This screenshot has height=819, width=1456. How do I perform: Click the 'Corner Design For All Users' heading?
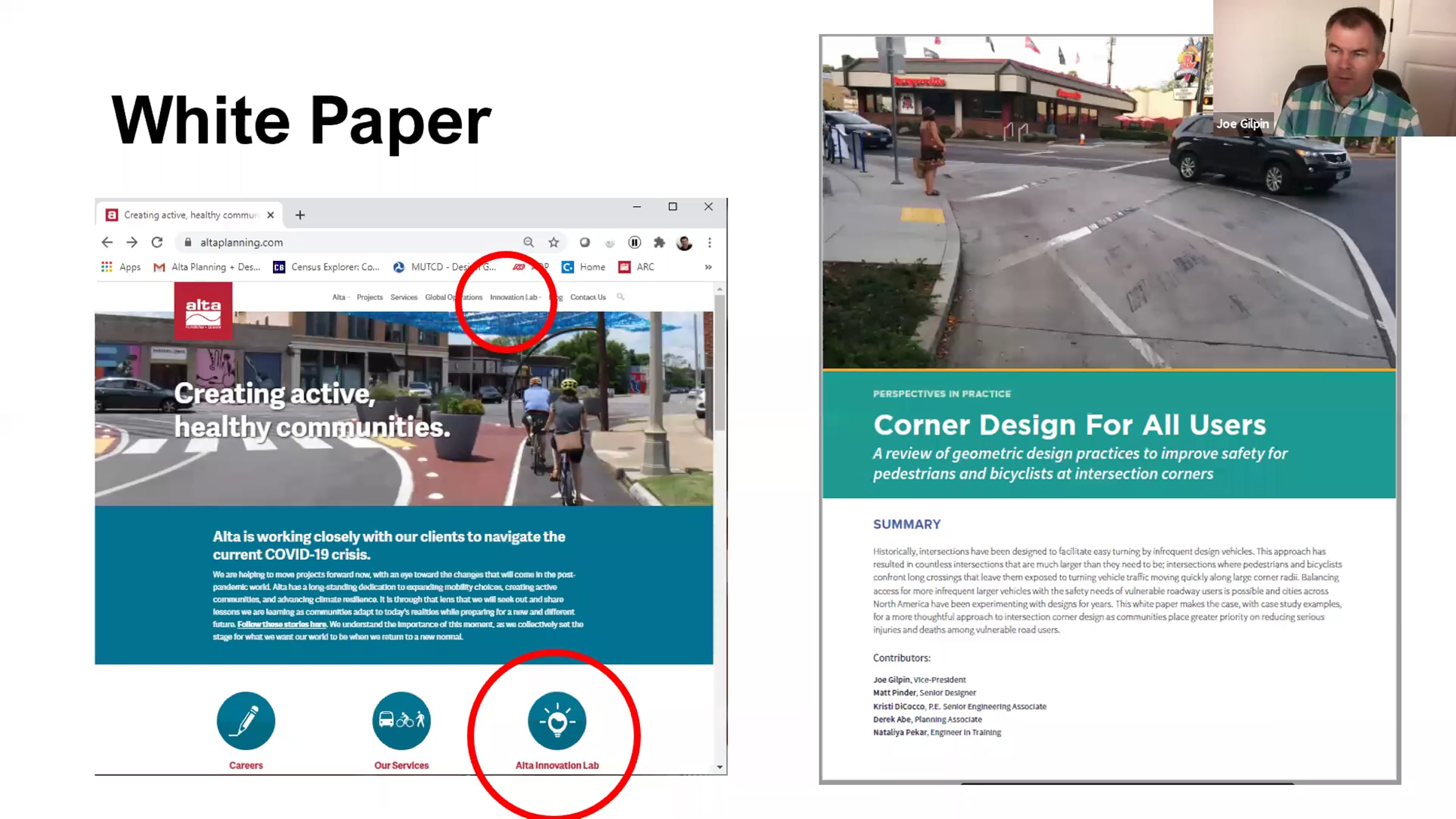tap(1070, 425)
